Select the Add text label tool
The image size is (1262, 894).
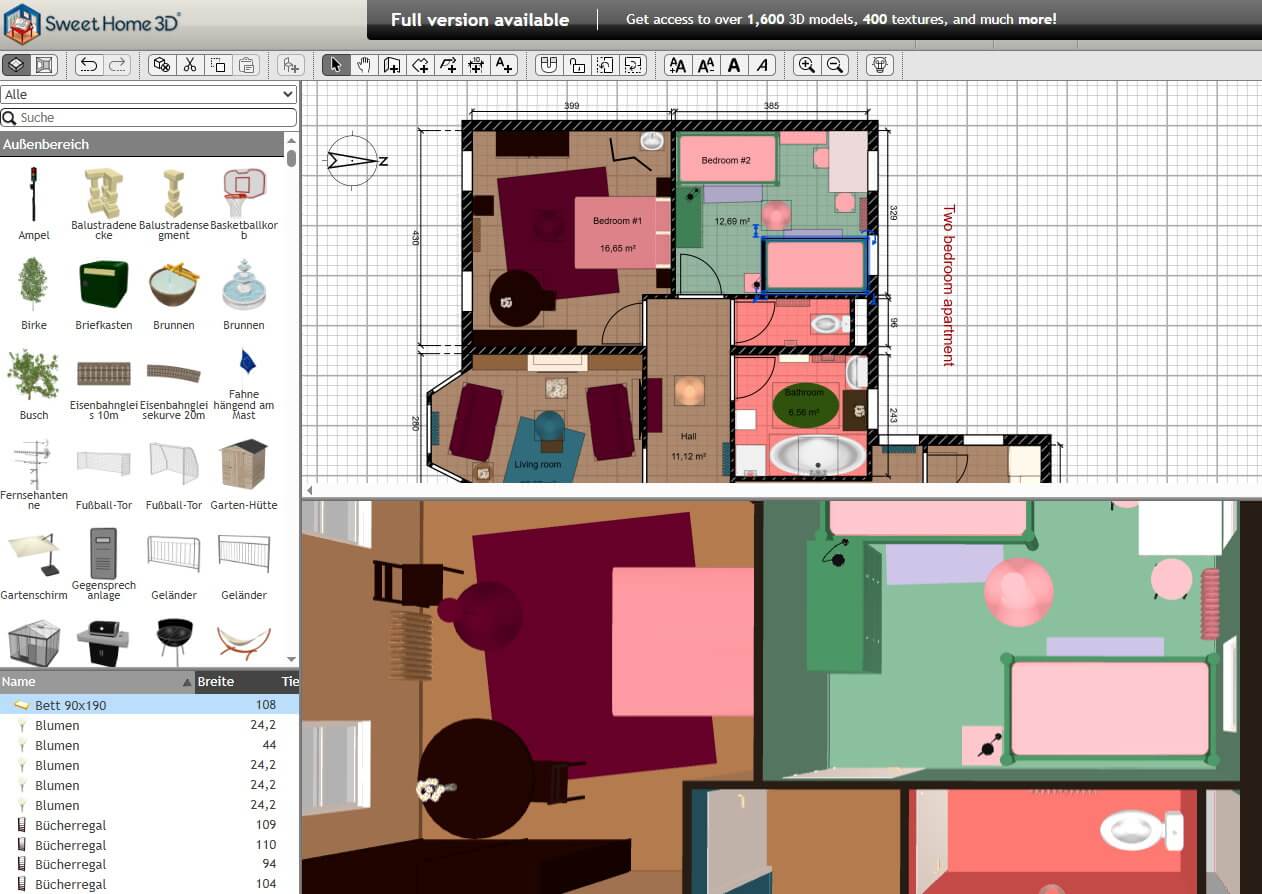504,65
